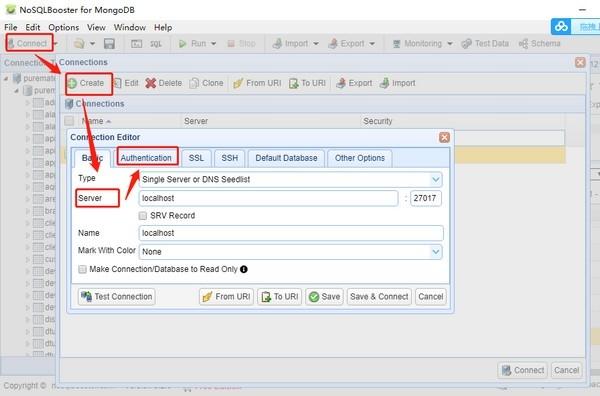Check Make Connection/Database to Read Only
Screen dimensions: 600x396
82,269
